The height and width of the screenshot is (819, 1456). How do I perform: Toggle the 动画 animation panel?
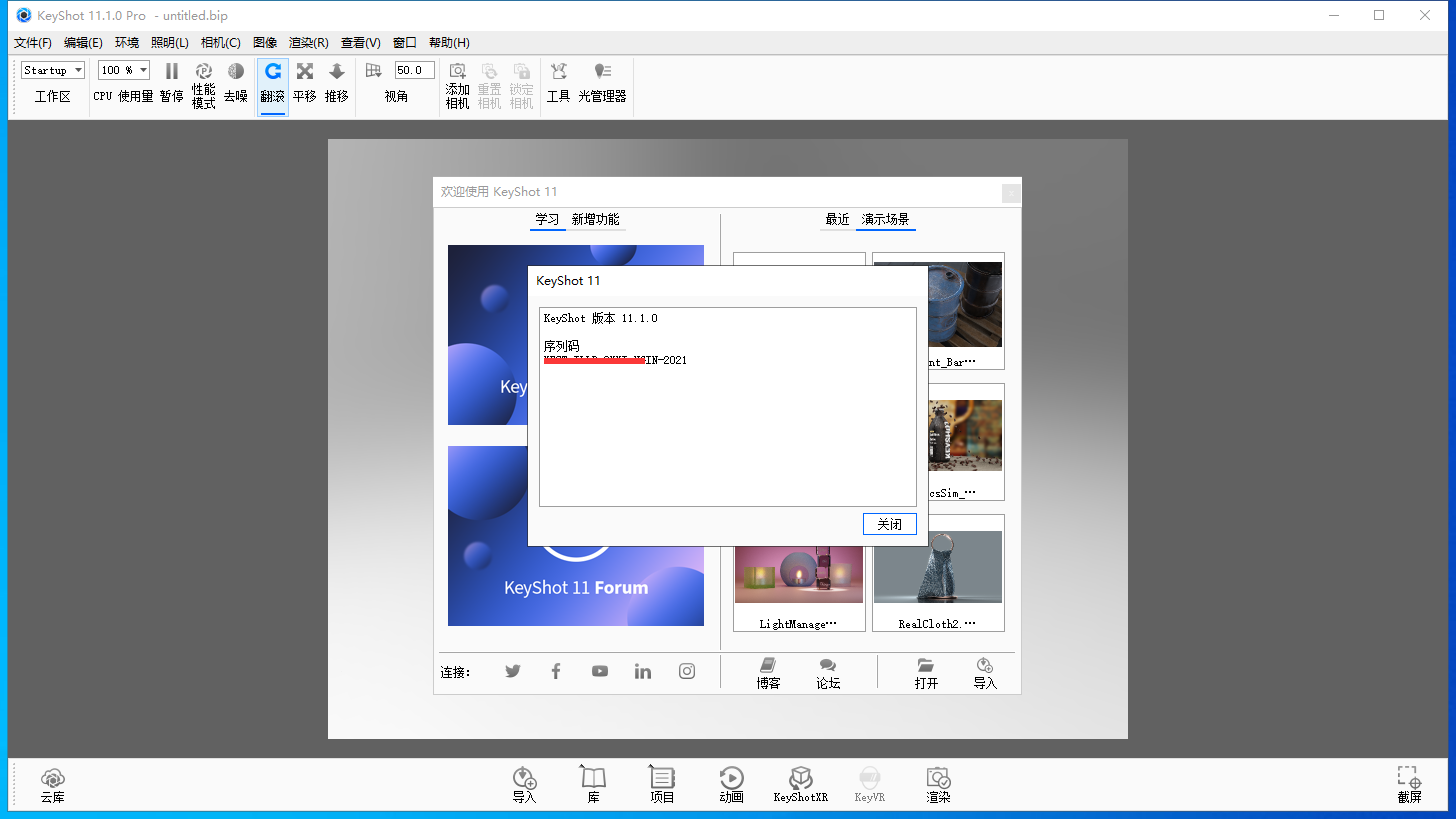[731, 786]
